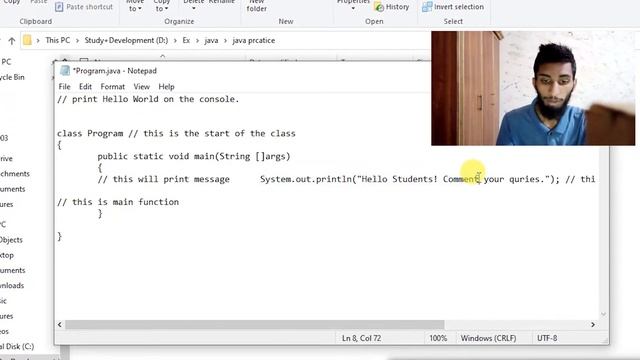Click the History clock icon
The image size is (640, 360).
pyautogui.click(x=379, y=7)
